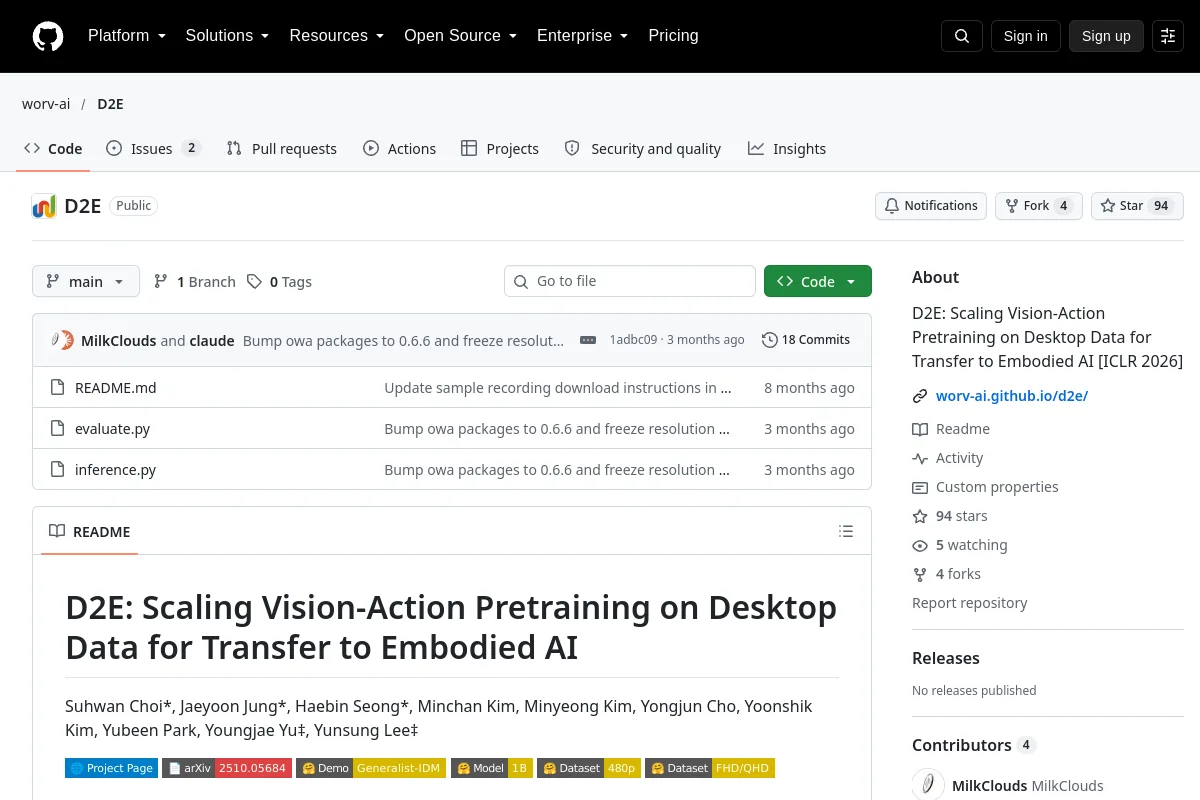This screenshot has height=800, width=1200.
Task: Expand the Solutions menu
Action: (x=228, y=36)
